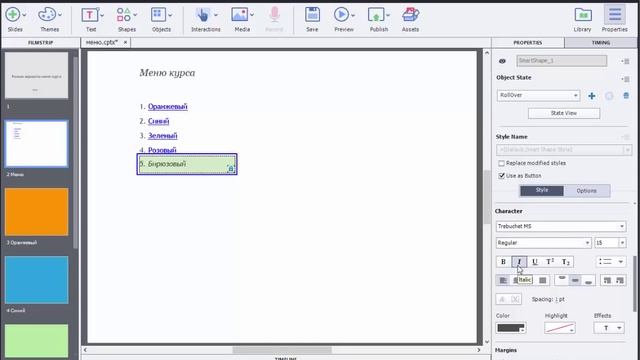Select the Options tab
This screenshot has width=640, height=360.
(587, 191)
